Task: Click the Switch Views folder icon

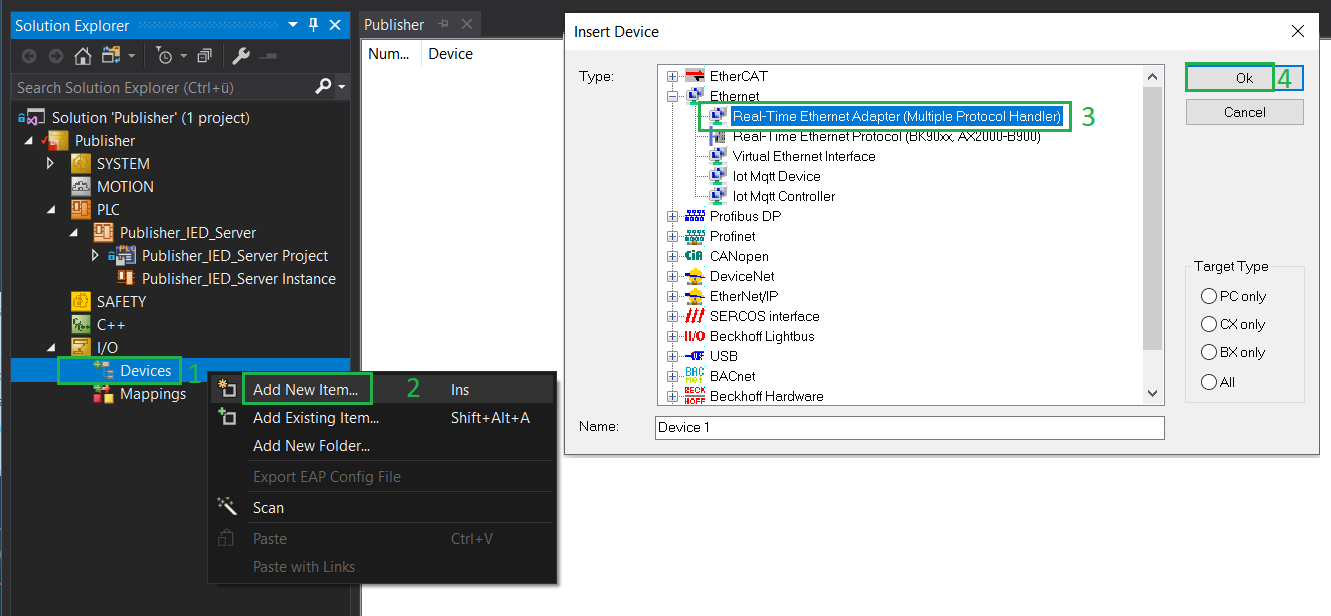Action: point(109,56)
